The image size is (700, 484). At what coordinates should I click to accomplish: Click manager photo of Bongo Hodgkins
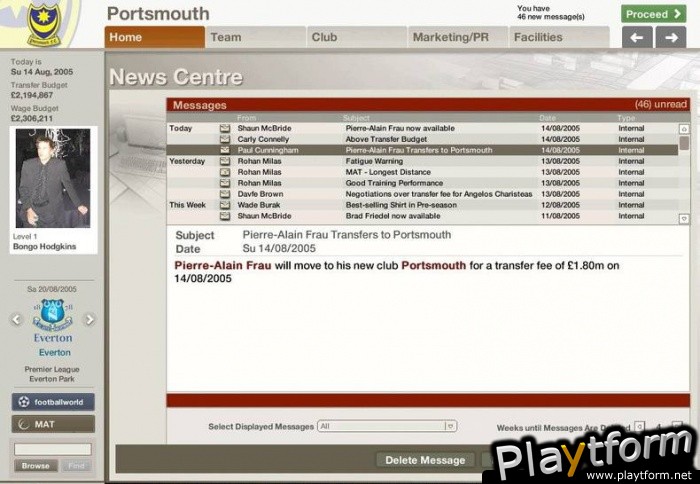click(53, 178)
